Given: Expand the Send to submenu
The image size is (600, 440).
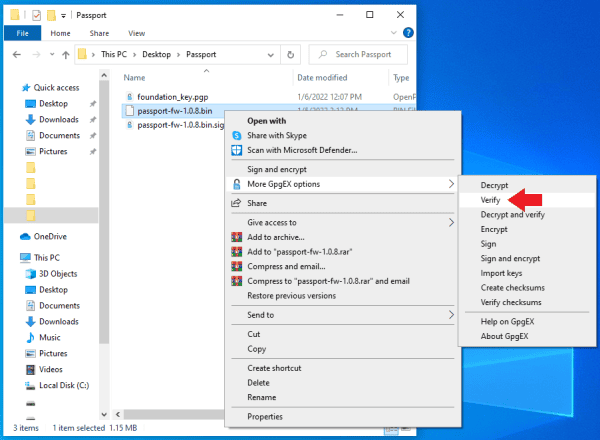Looking at the screenshot, I should pos(451,315).
